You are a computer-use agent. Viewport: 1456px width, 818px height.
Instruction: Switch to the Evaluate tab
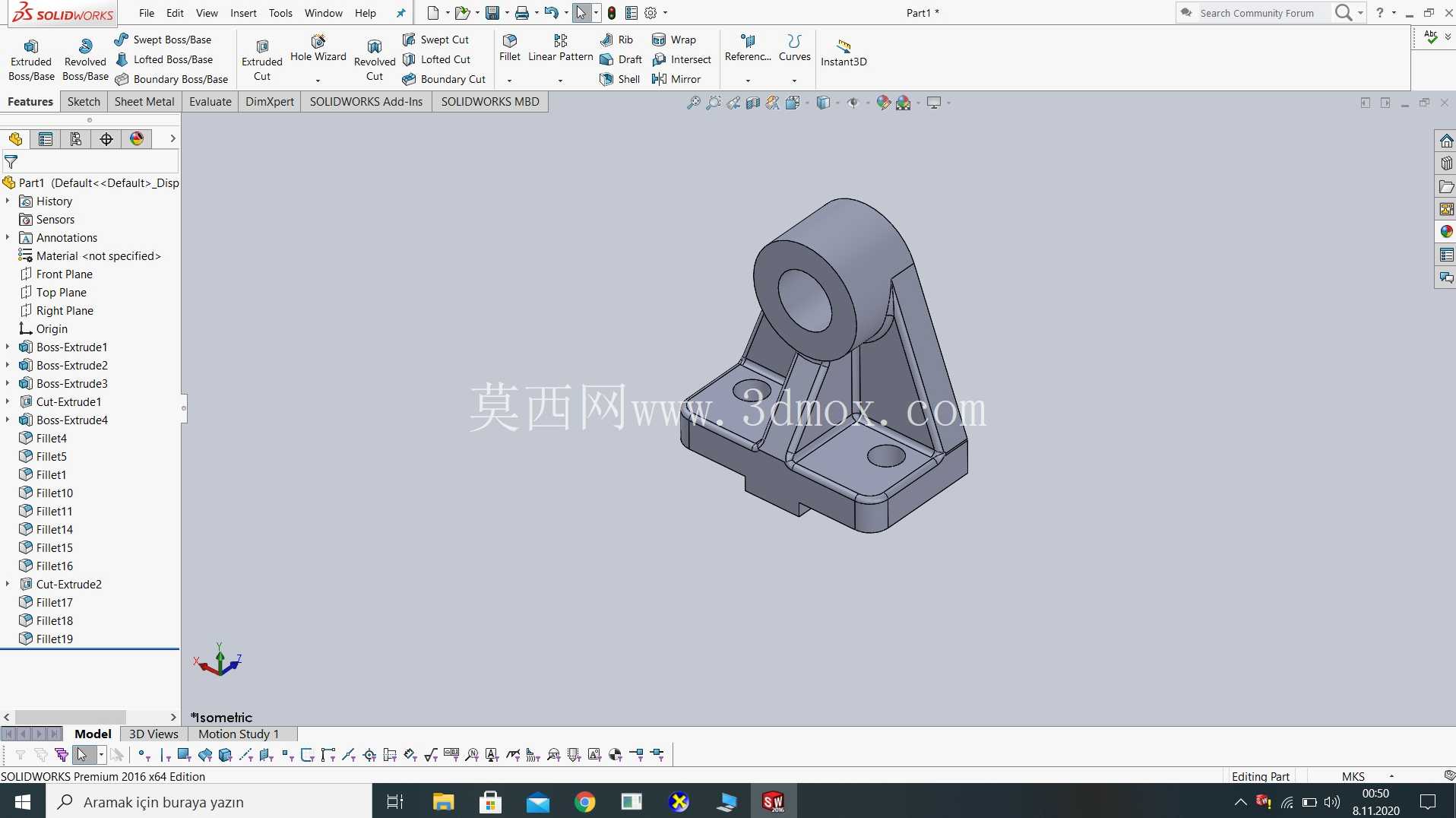tap(210, 101)
